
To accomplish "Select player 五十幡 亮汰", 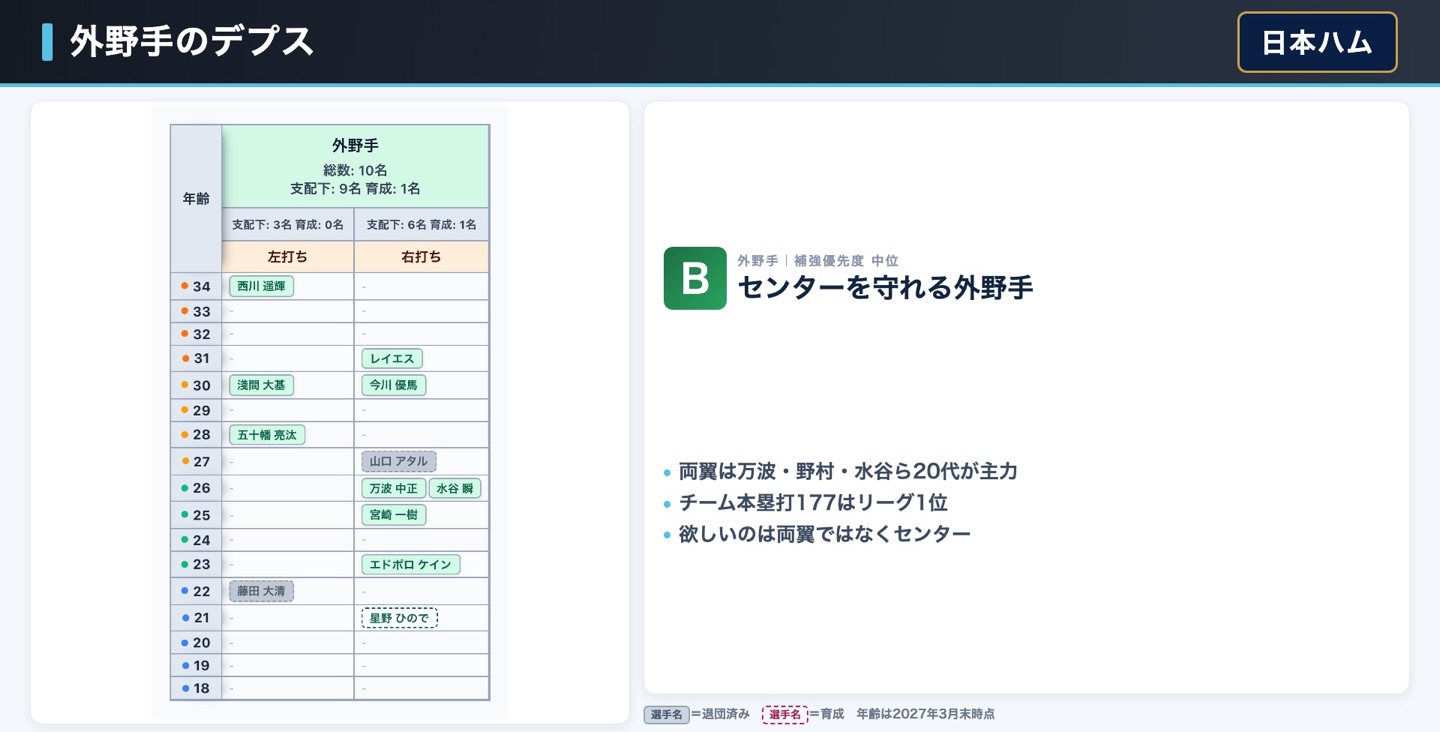I will [x=267, y=435].
